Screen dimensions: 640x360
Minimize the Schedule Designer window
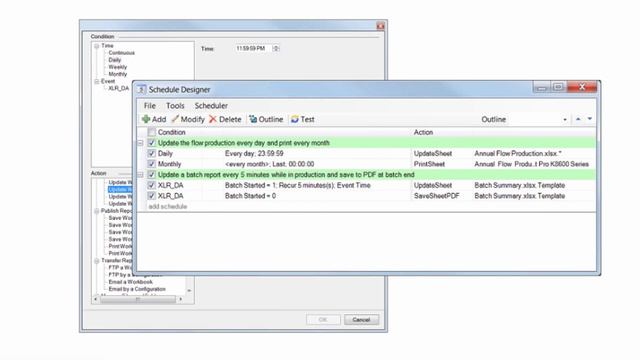(541, 87)
